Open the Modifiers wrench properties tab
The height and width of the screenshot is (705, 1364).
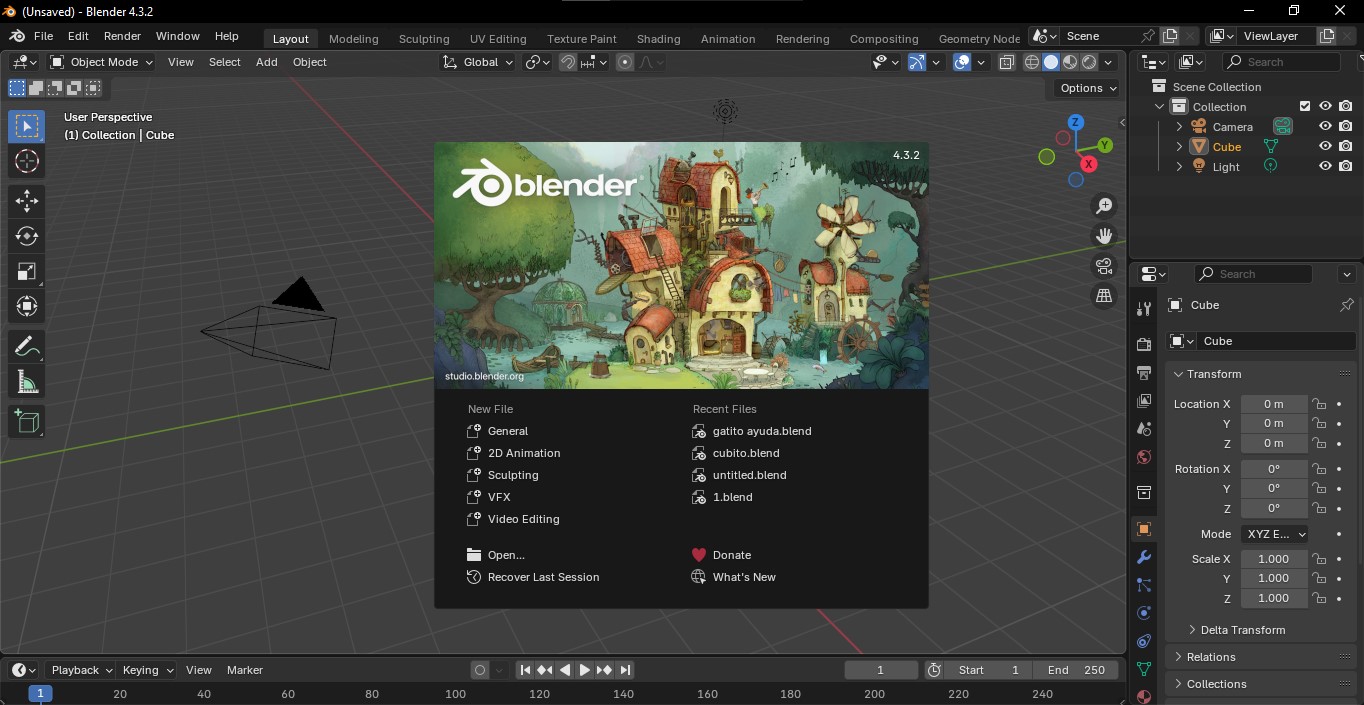point(1144,557)
